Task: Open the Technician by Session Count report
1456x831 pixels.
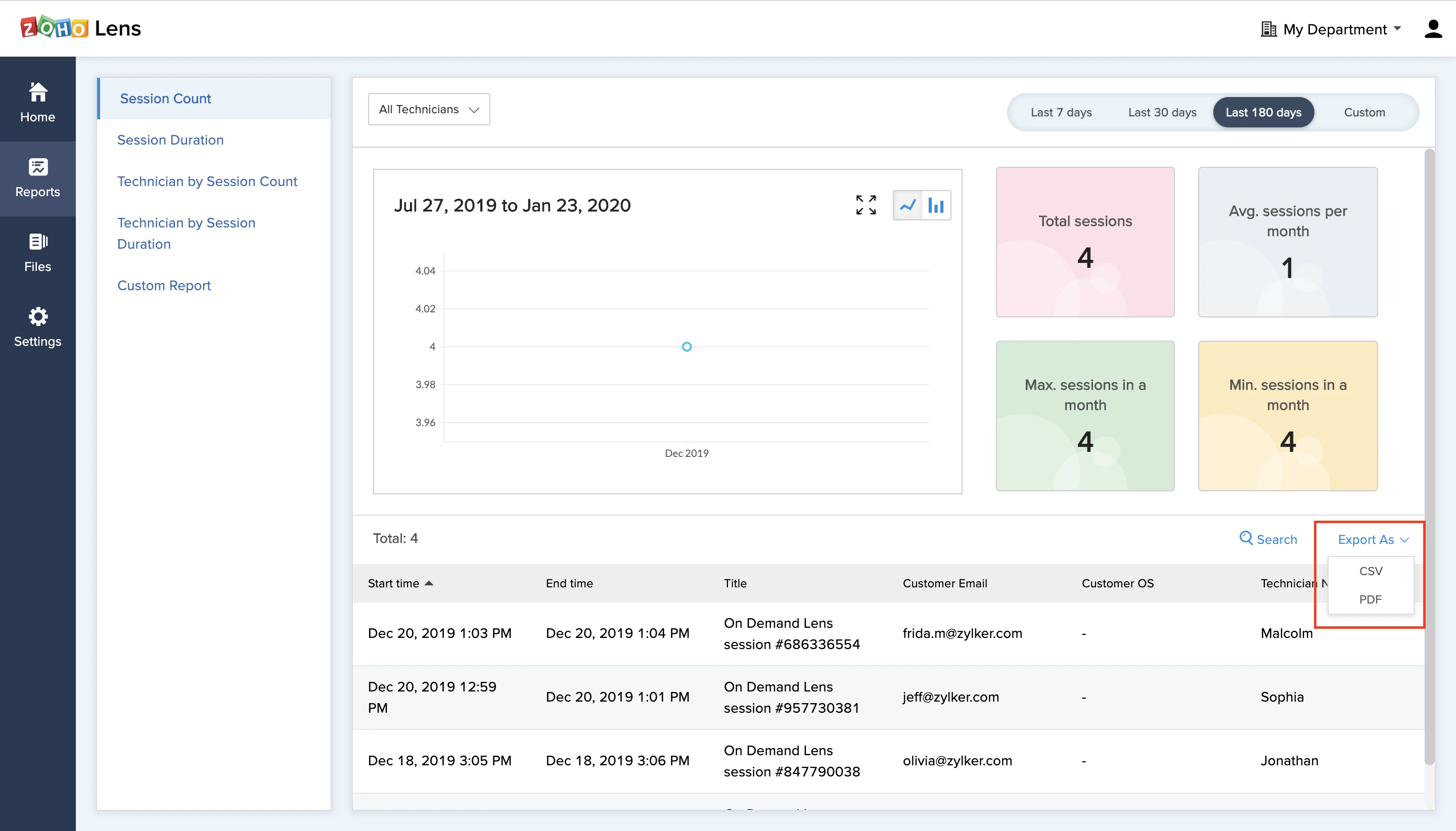Action: point(207,181)
